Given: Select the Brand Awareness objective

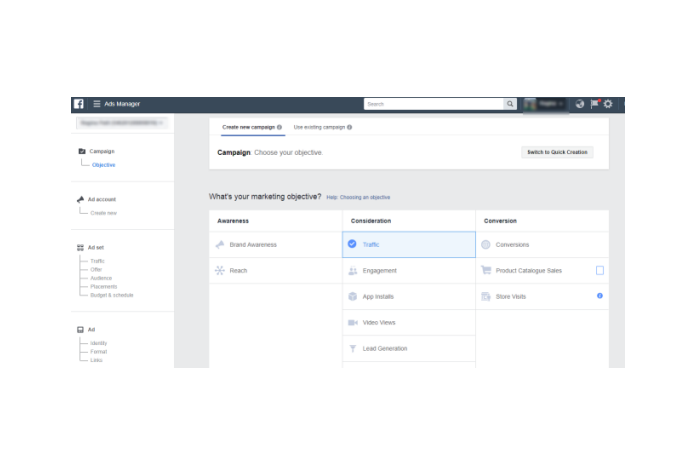Looking at the screenshot, I should 252,245.
